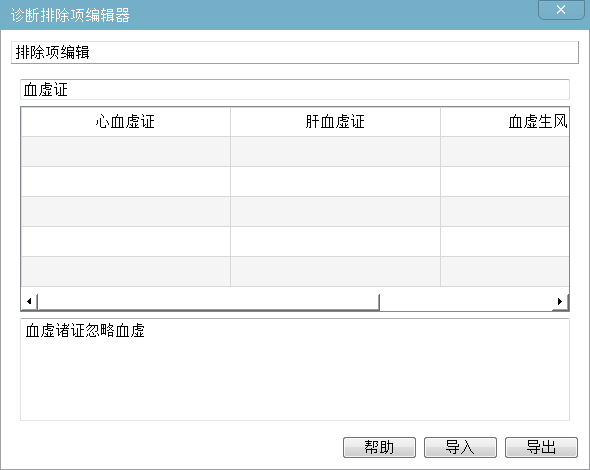Image resolution: width=590 pixels, height=470 pixels.
Task: Click the 血虚证 name field
Action: pyautogui.click(x=295, y=90)
